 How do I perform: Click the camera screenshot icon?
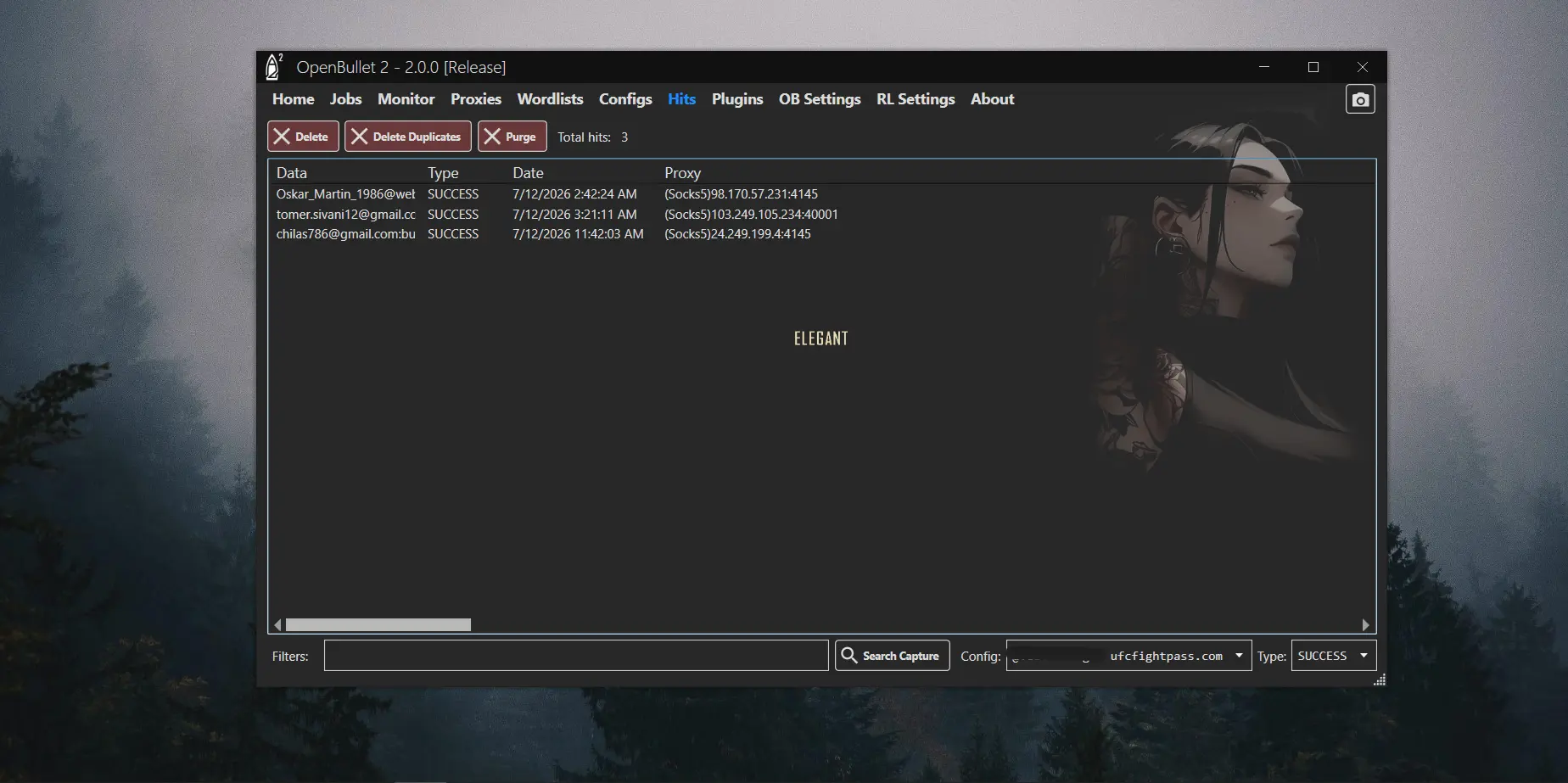1360,99
